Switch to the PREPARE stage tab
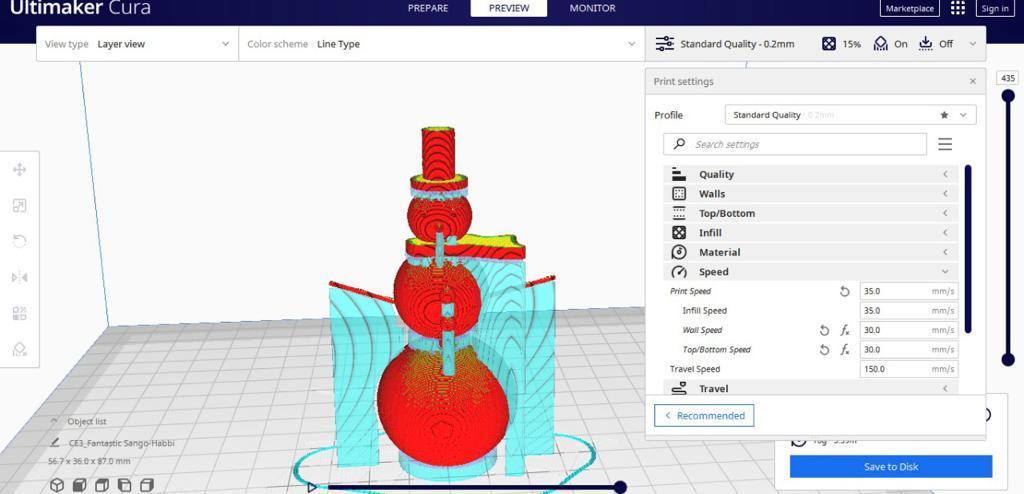The image size is (1024, 494). point(428,8)
